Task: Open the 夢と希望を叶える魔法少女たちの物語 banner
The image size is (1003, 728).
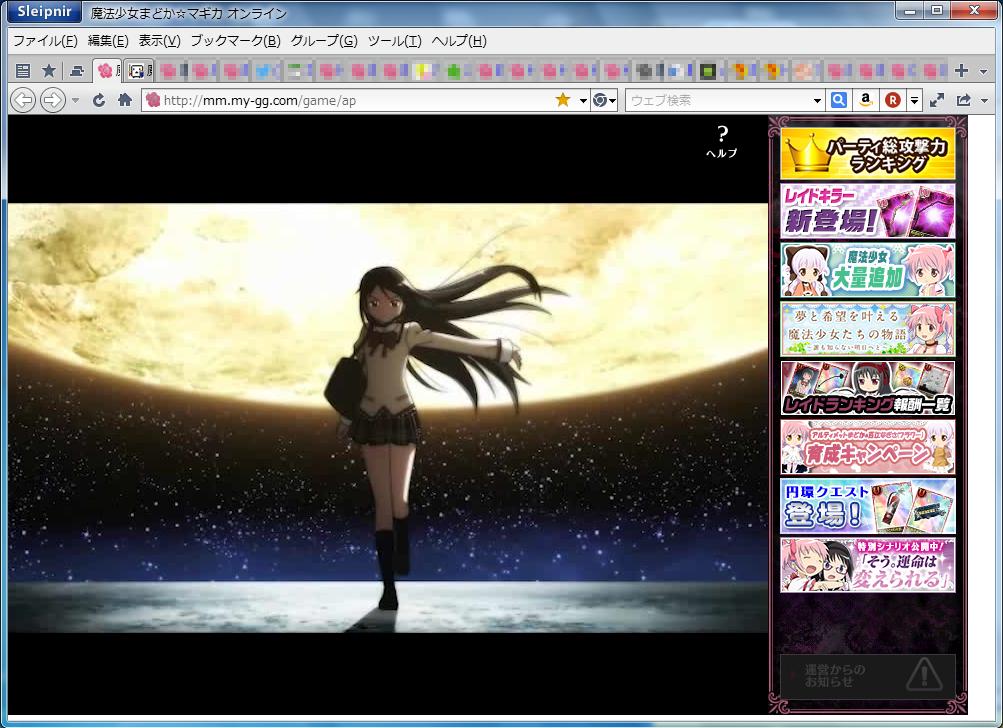Action: [867, 329]
